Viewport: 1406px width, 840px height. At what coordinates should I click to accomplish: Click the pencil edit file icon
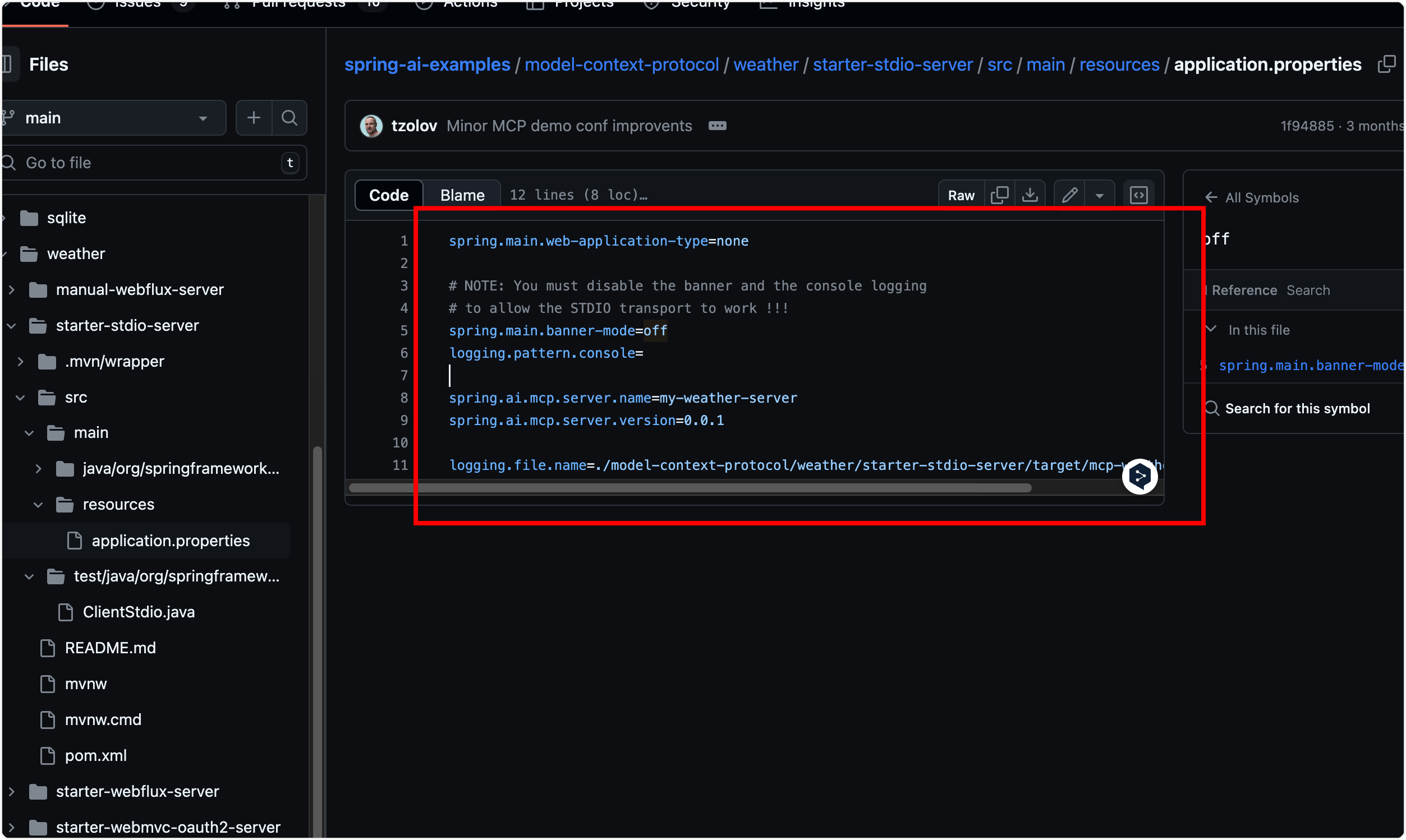point(1069,195)
